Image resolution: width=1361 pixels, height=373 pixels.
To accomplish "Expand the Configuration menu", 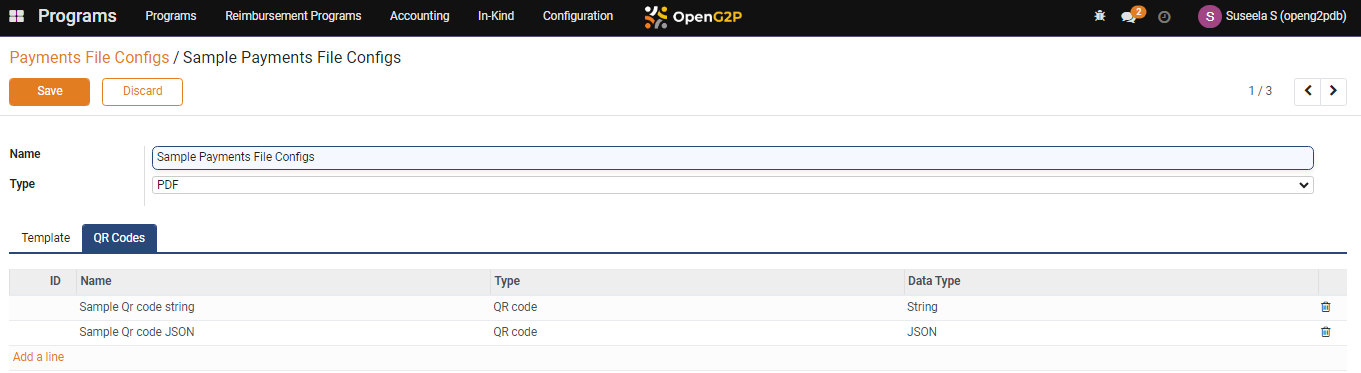I will [x=578, y=16].
